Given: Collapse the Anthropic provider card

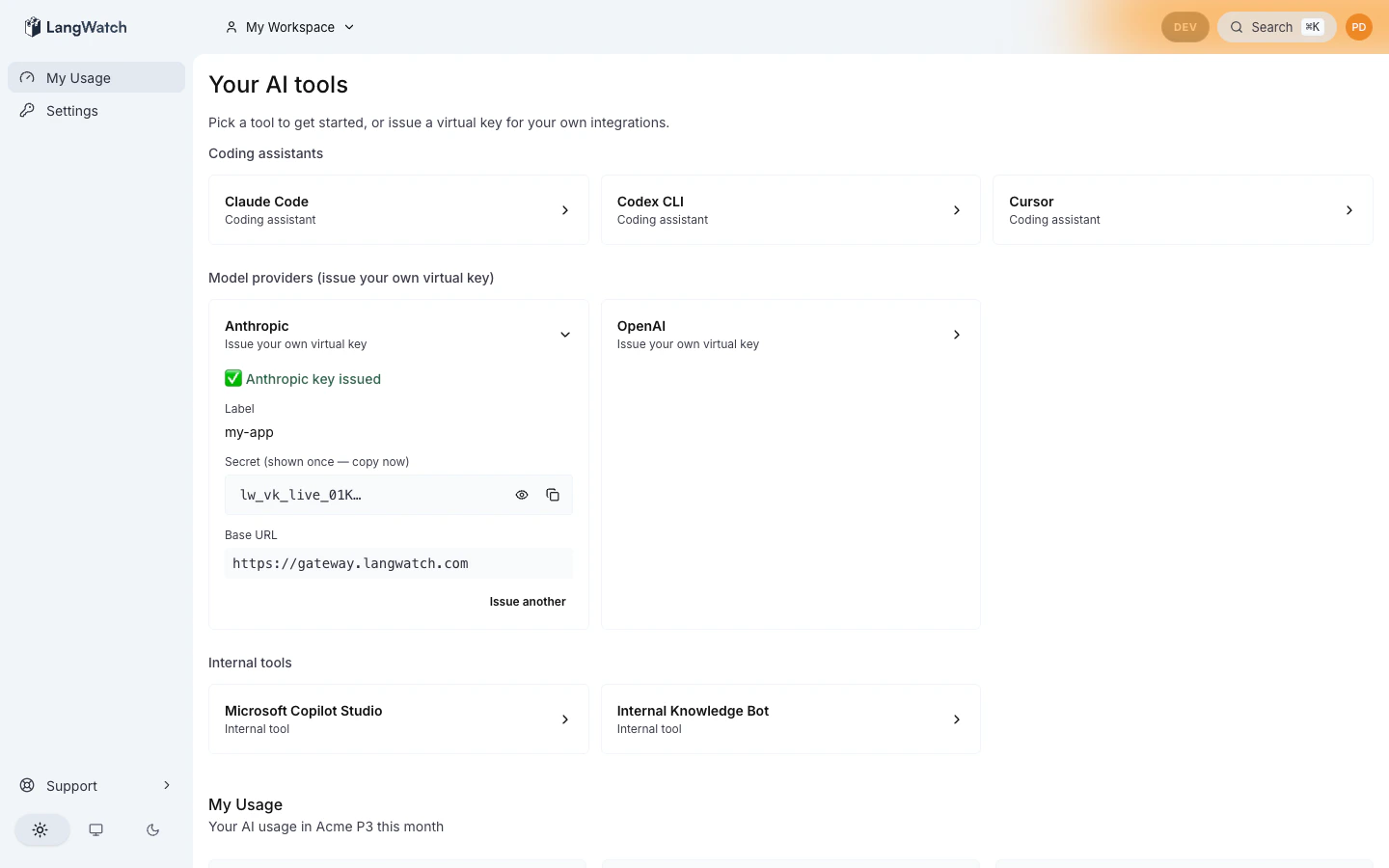Looking at the screenshot, I should tap(565, 335).
